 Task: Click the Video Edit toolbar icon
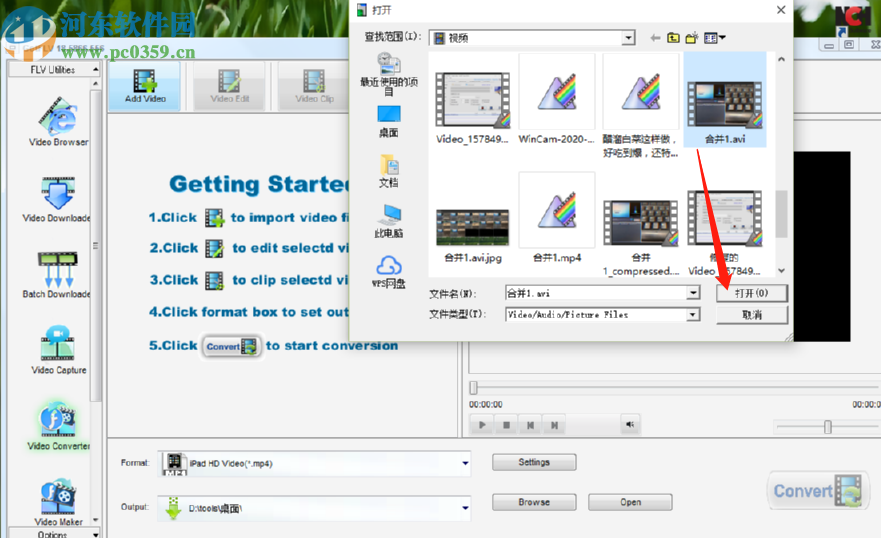pyautogui.click(x=229, y=86)
